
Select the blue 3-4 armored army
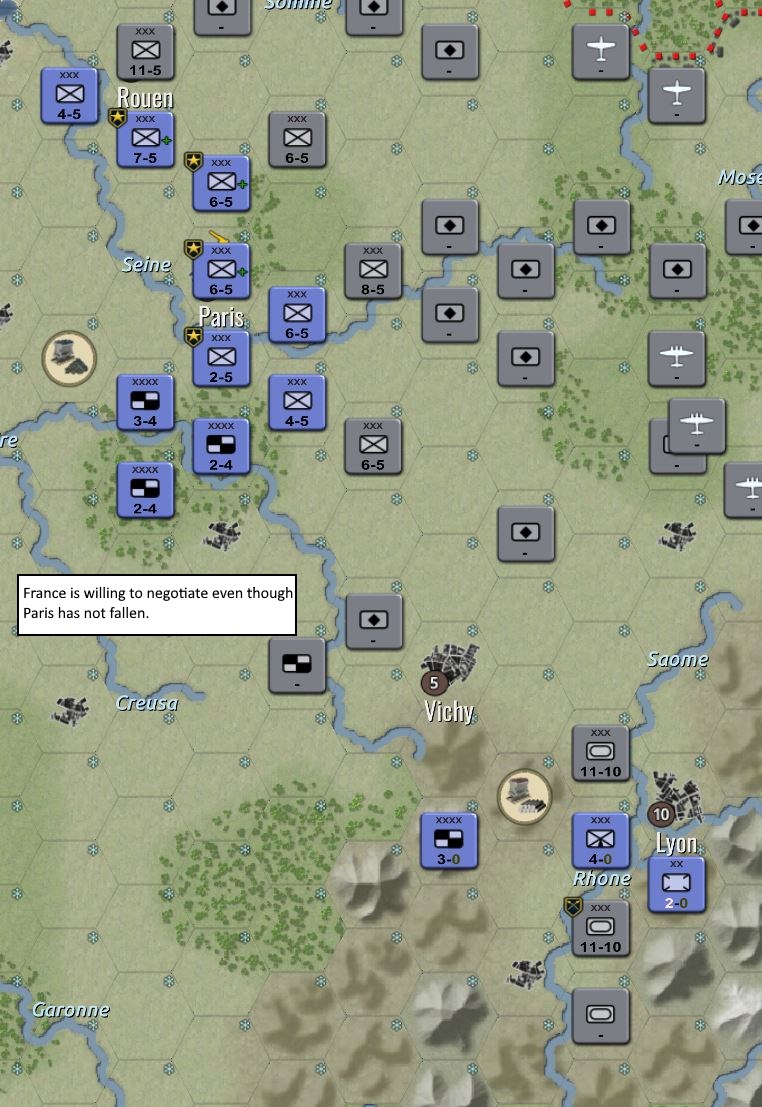point(145,402)
